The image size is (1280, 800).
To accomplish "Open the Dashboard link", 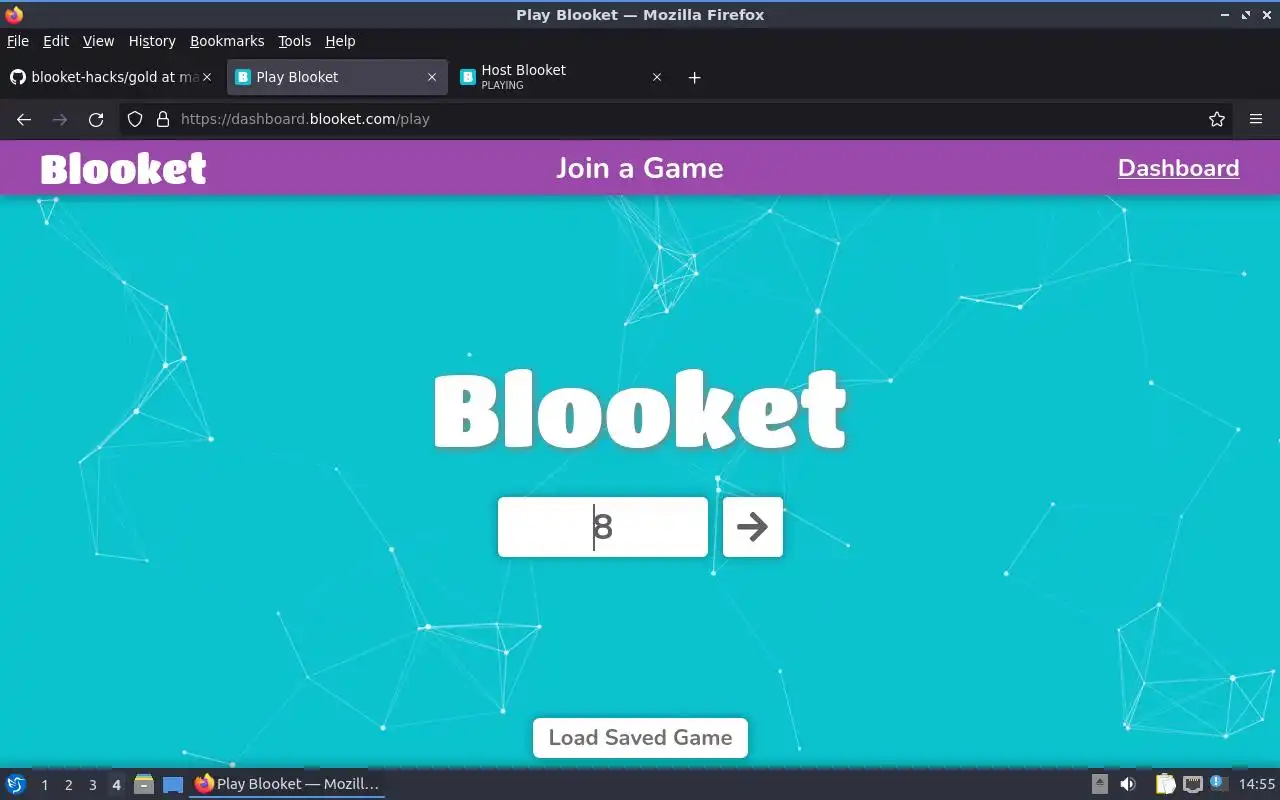I will pyautogui.click(x=1178, y=168).
